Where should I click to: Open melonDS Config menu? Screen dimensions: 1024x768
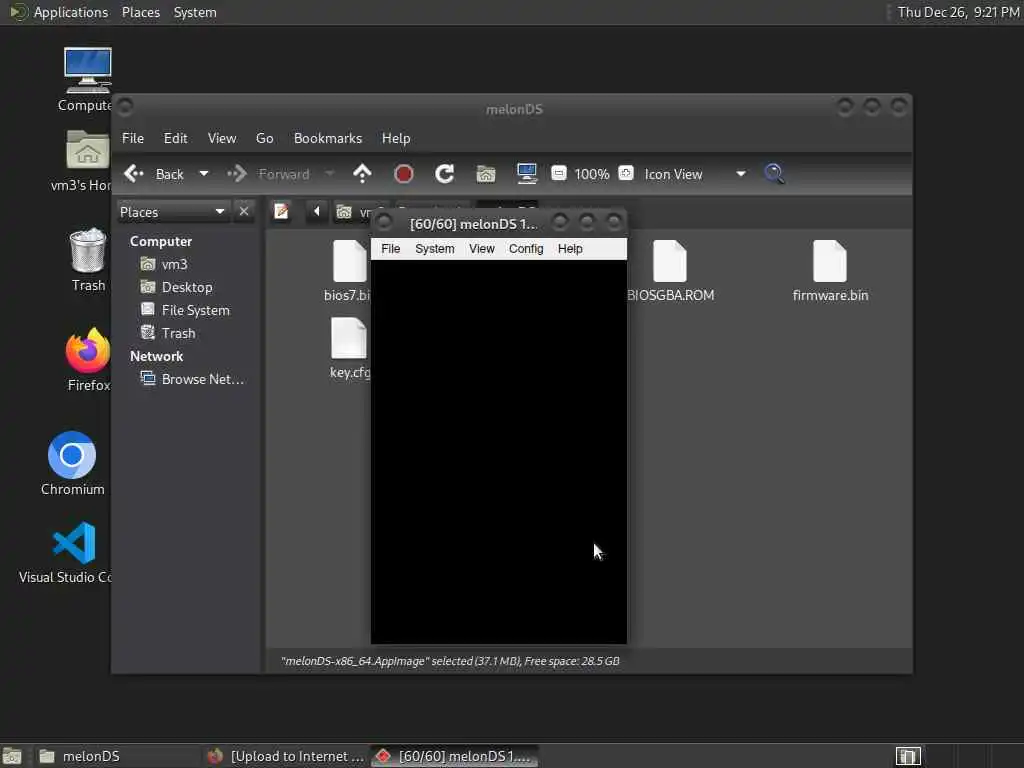click(x=526, y=249)
